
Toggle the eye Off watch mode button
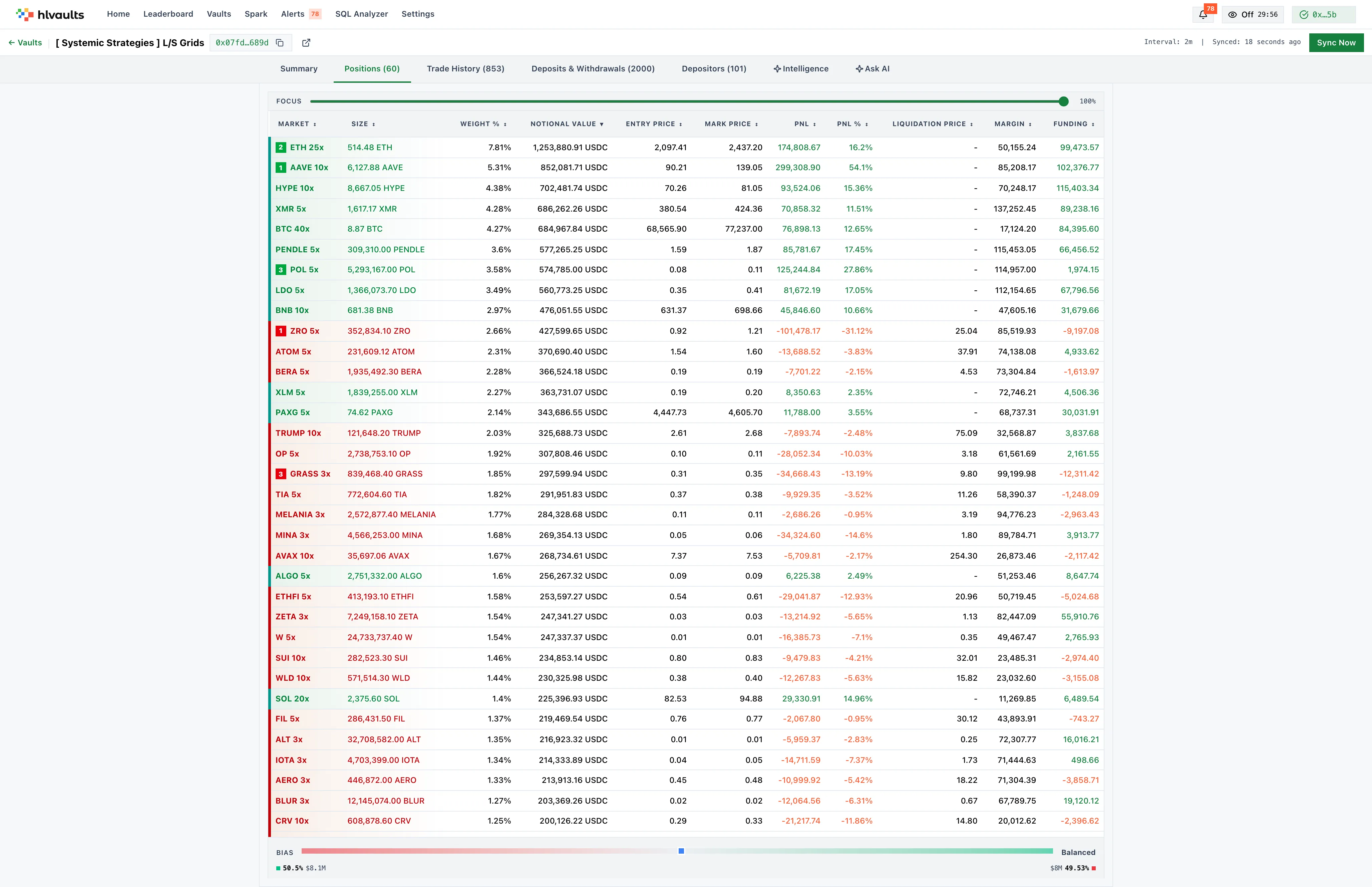[1253, 14]
